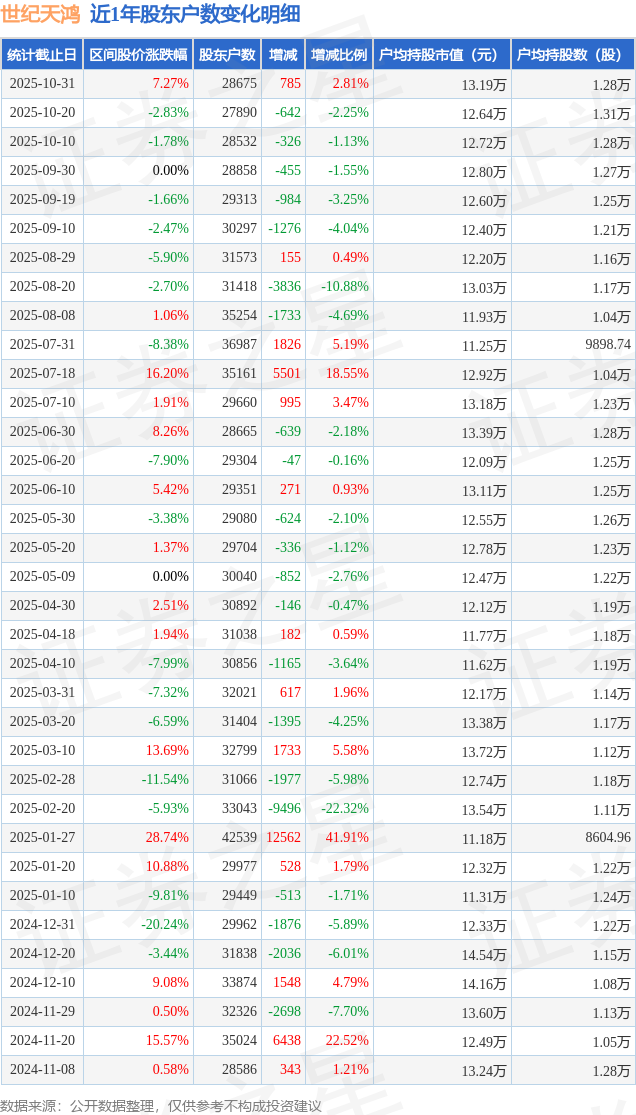Sort by 统计截止日 column header
636x1115 pixels.
(42, 55)
